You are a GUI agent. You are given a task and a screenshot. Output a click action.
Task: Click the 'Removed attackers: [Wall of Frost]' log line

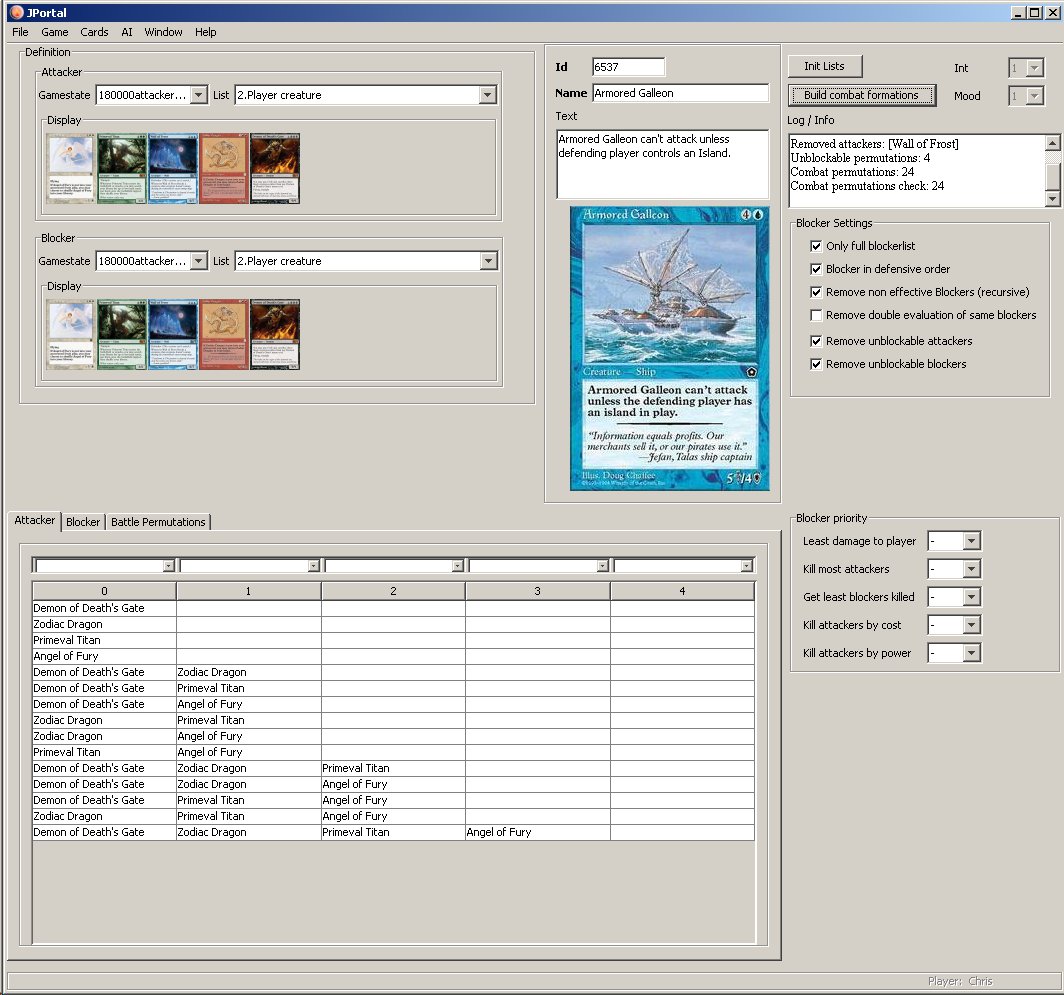click(x=875, y=144)
